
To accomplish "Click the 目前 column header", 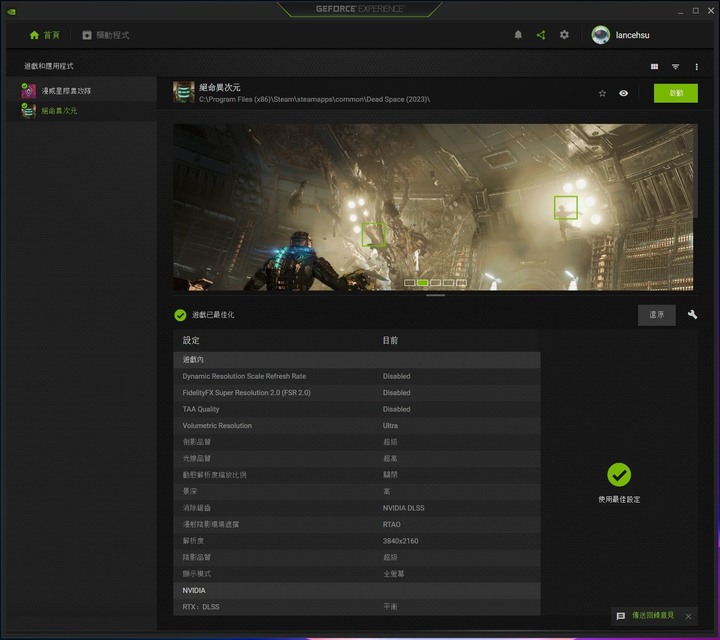I will tap(390, 341).
